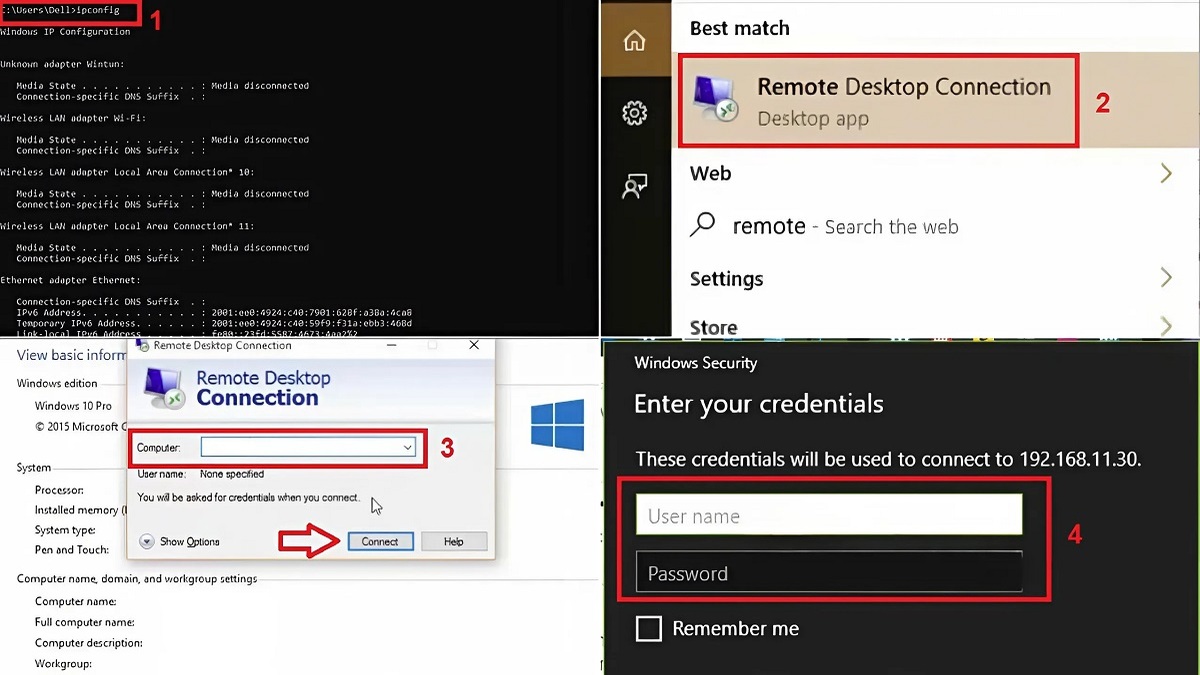Expand the Settings category chevron
Image resolution: width=1200 pixels, height=675 pixels.
coord(1166,278)
